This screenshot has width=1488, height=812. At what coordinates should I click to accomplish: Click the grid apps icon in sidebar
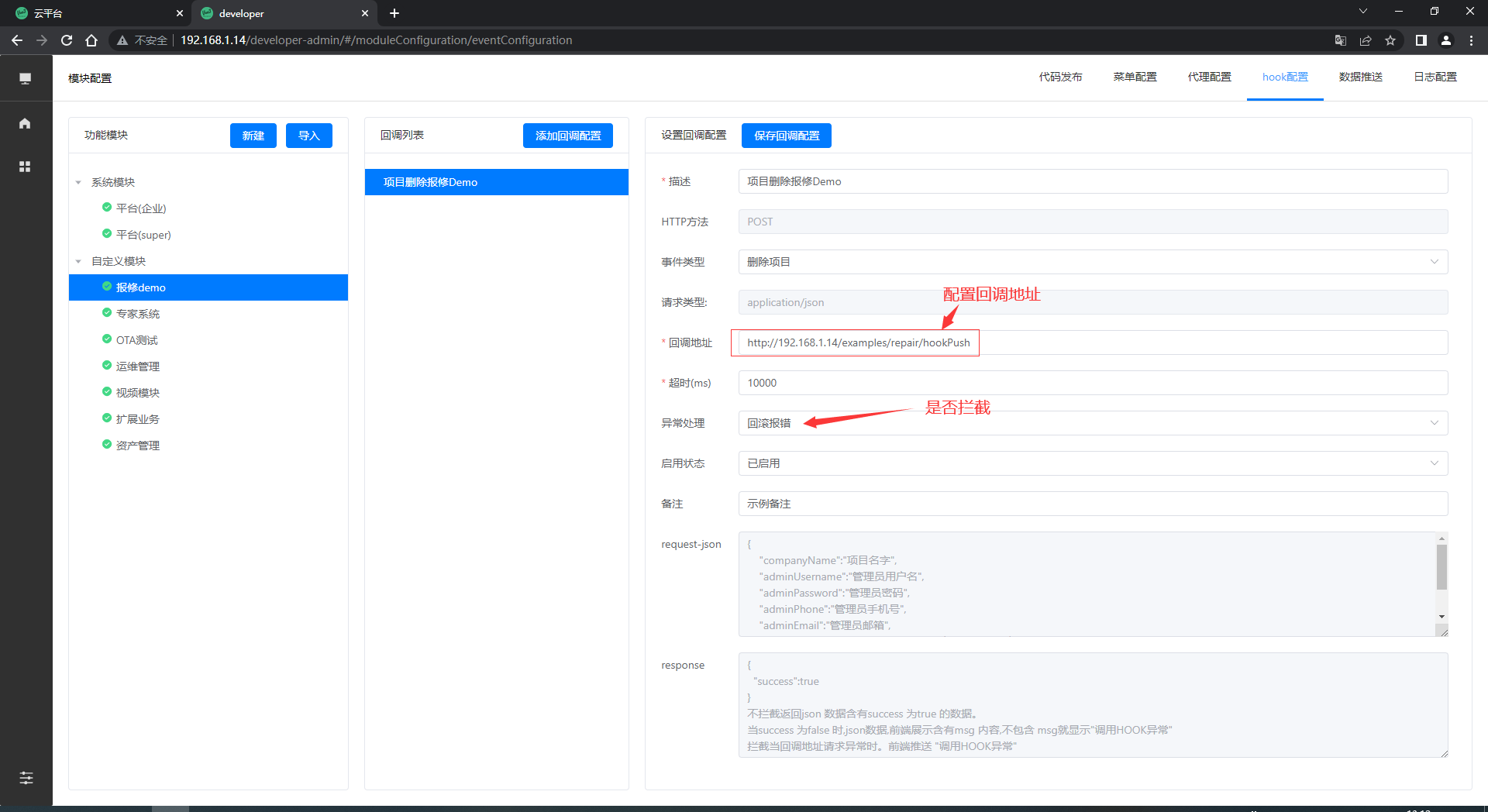[25, 167]
